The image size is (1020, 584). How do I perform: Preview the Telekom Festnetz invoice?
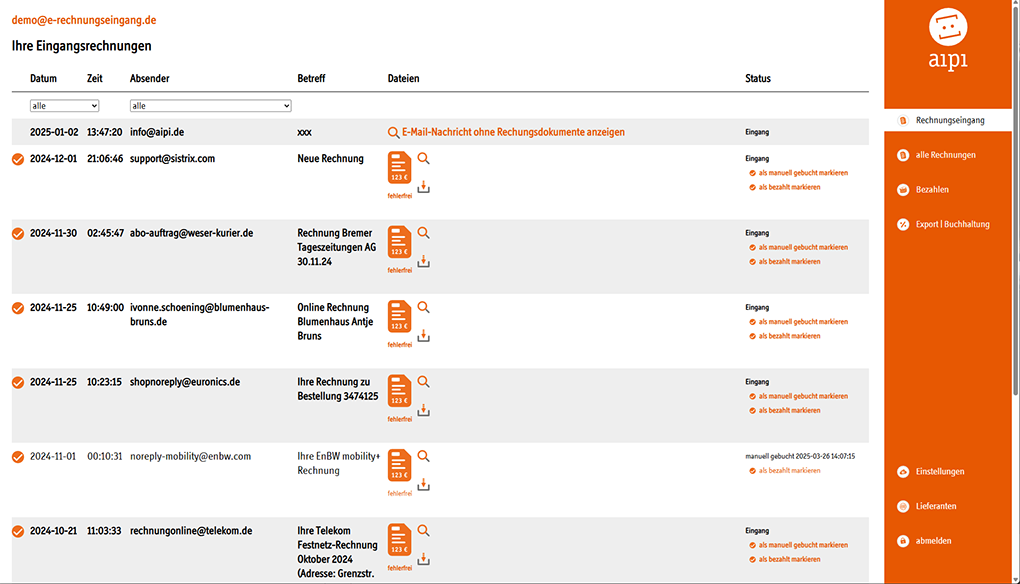tap(423, 531)
